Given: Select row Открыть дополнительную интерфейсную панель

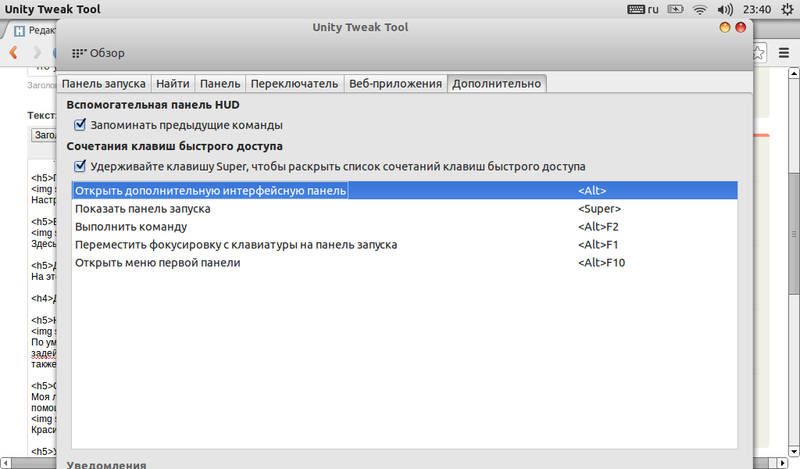Looking at the screenshot, I should coord(405,190).
